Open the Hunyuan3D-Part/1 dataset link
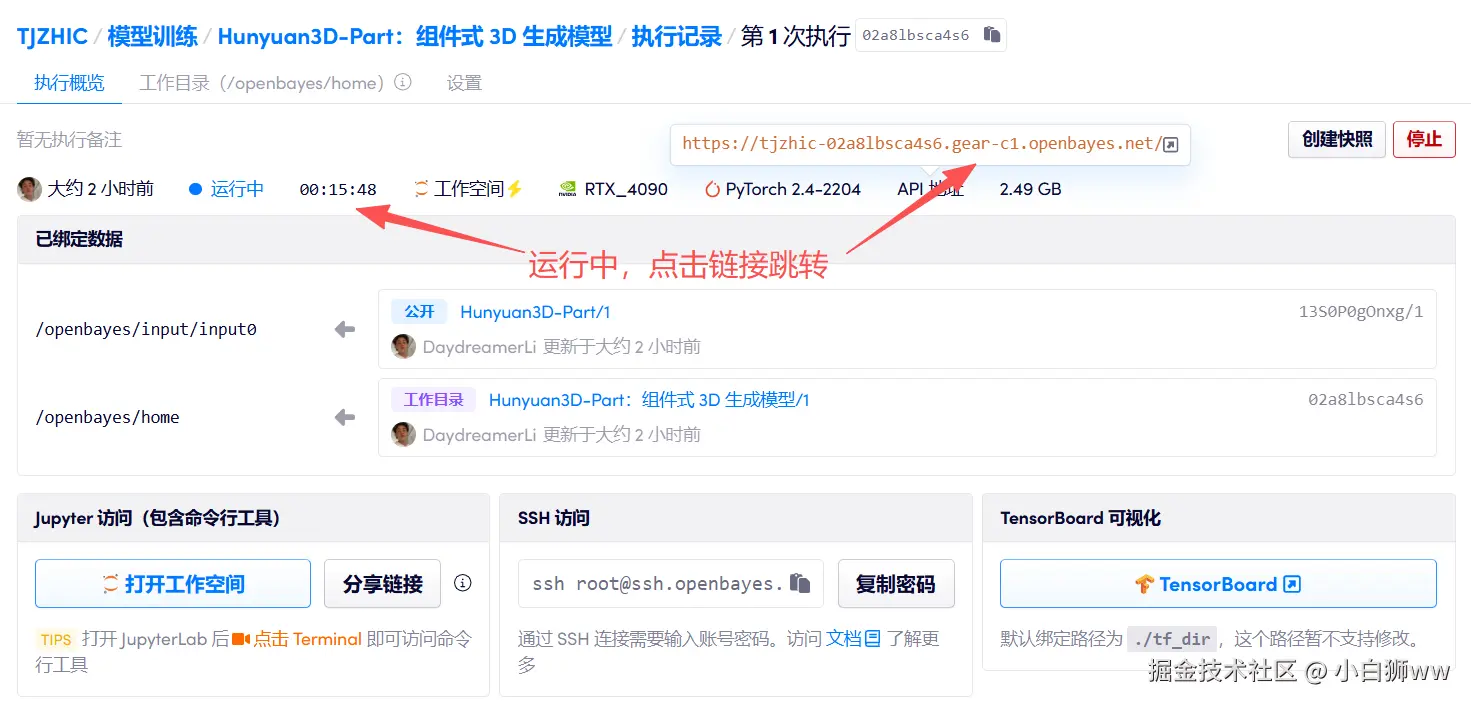The height and width of the screenshot is (705, 1471). (535, 312)
